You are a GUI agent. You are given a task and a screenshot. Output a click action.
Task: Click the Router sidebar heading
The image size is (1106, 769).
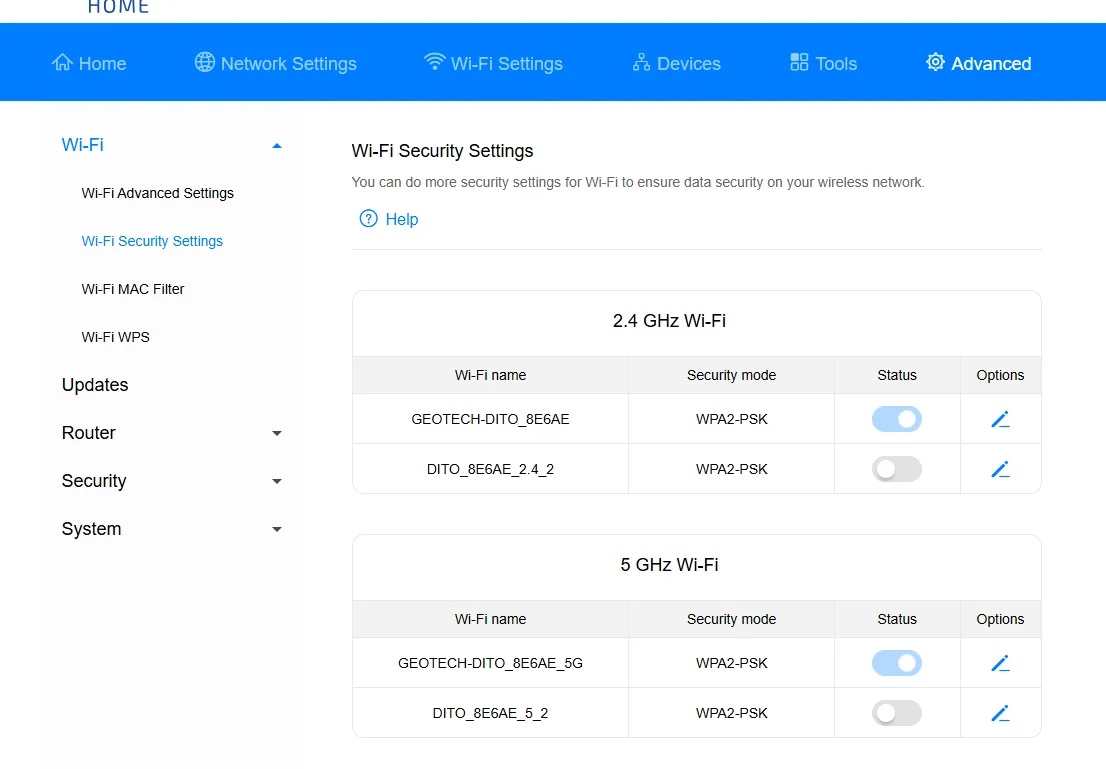[88, 433]
